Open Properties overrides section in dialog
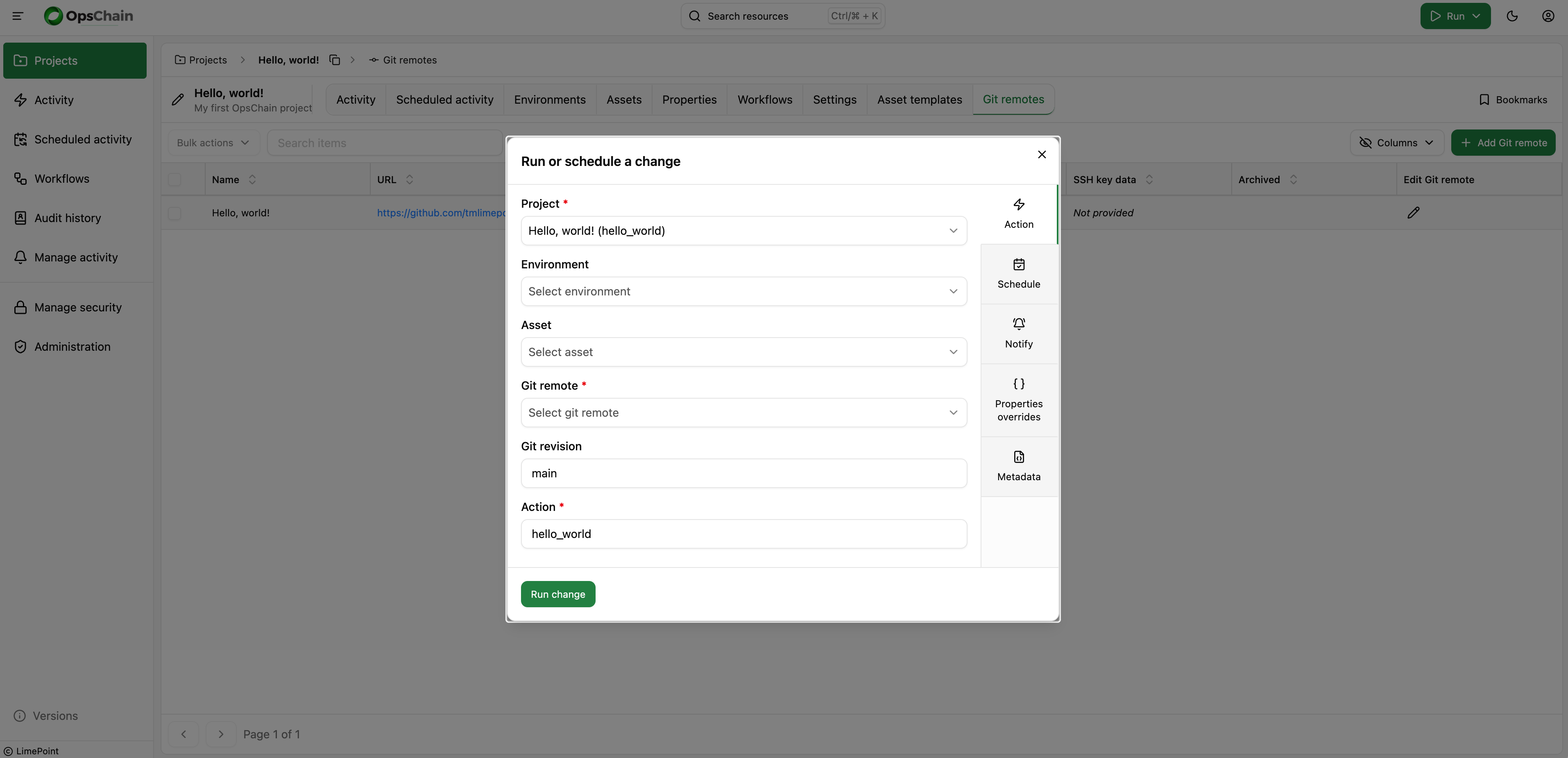The height and width of the screenshot is (758, 1568). pos(1018,400)
